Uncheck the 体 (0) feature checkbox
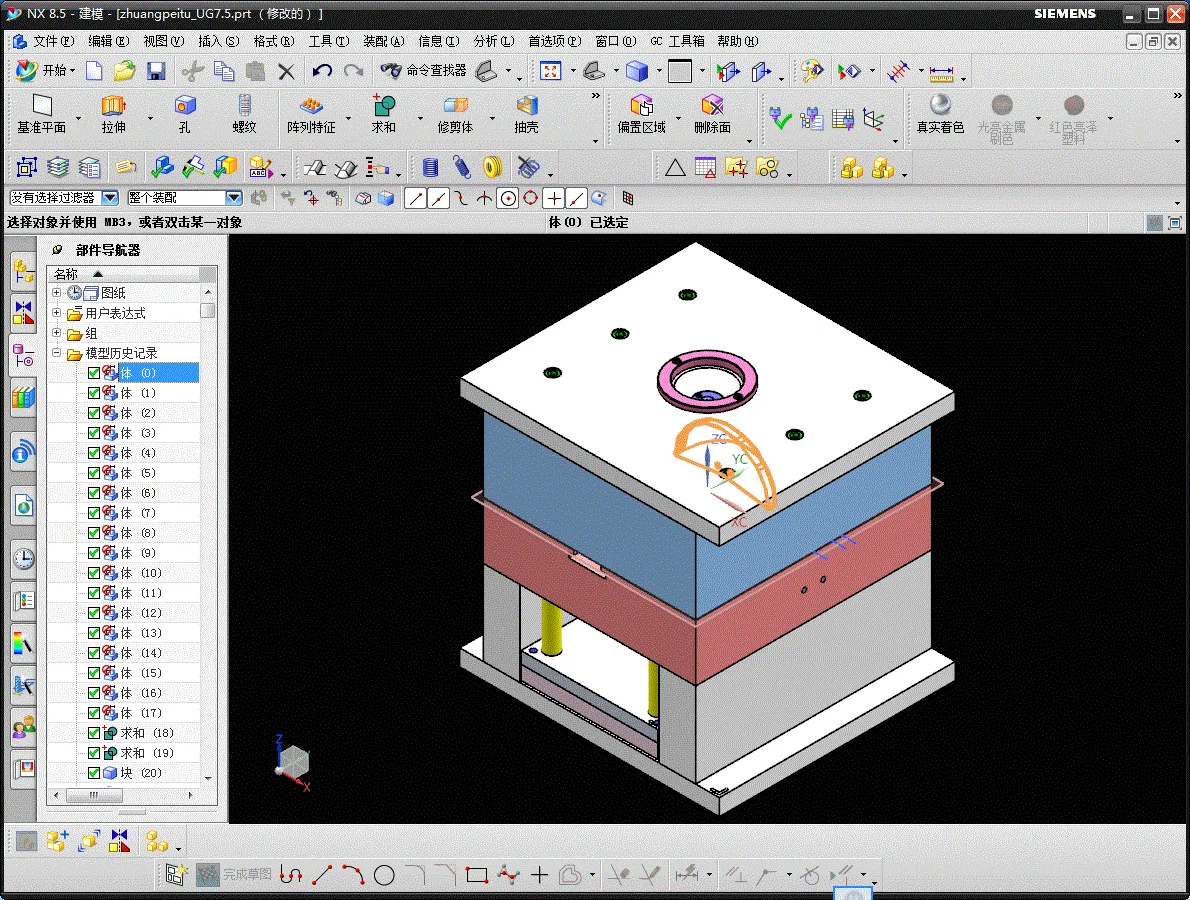Screen dimensions: 1190x900 (94, 373)
